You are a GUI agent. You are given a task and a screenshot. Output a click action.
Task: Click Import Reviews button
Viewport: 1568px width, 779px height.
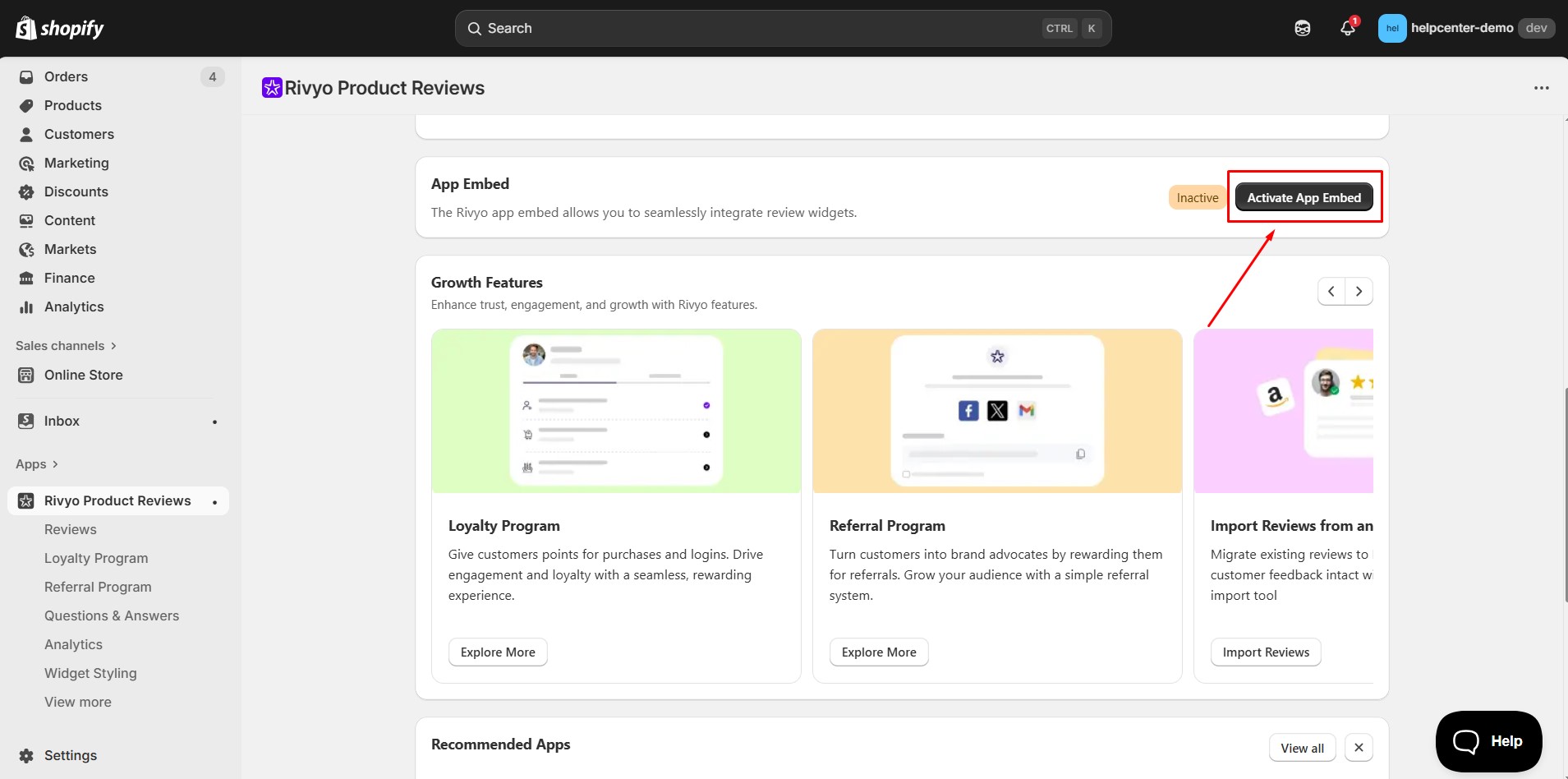point(1266,652)
